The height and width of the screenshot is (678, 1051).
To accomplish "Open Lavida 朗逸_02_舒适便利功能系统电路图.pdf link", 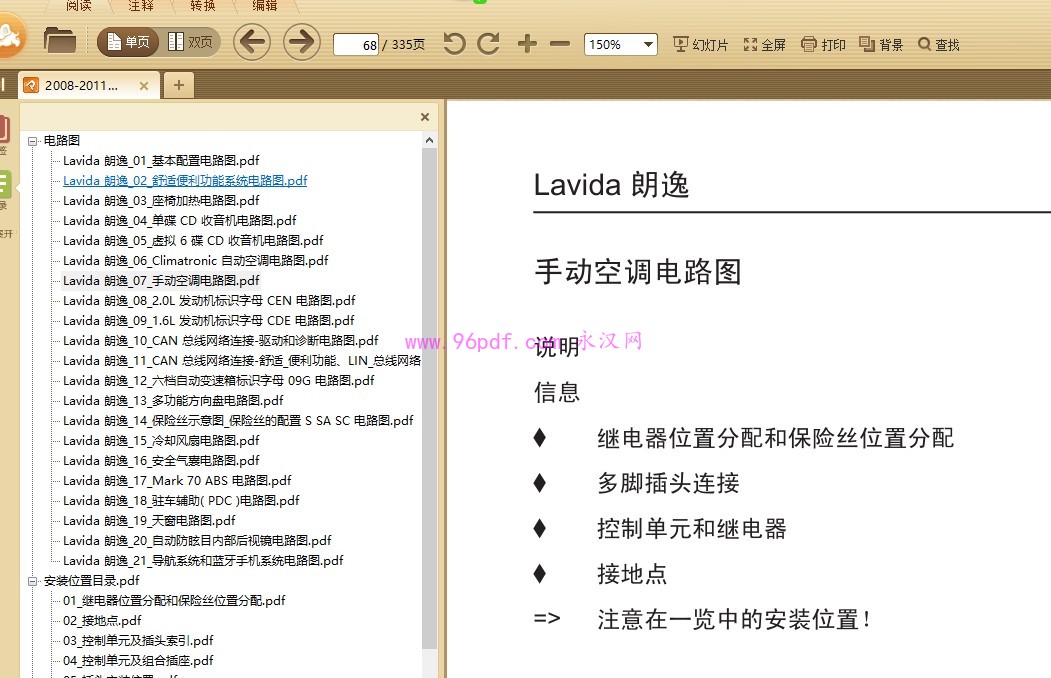I will click(x=185, y=181).
